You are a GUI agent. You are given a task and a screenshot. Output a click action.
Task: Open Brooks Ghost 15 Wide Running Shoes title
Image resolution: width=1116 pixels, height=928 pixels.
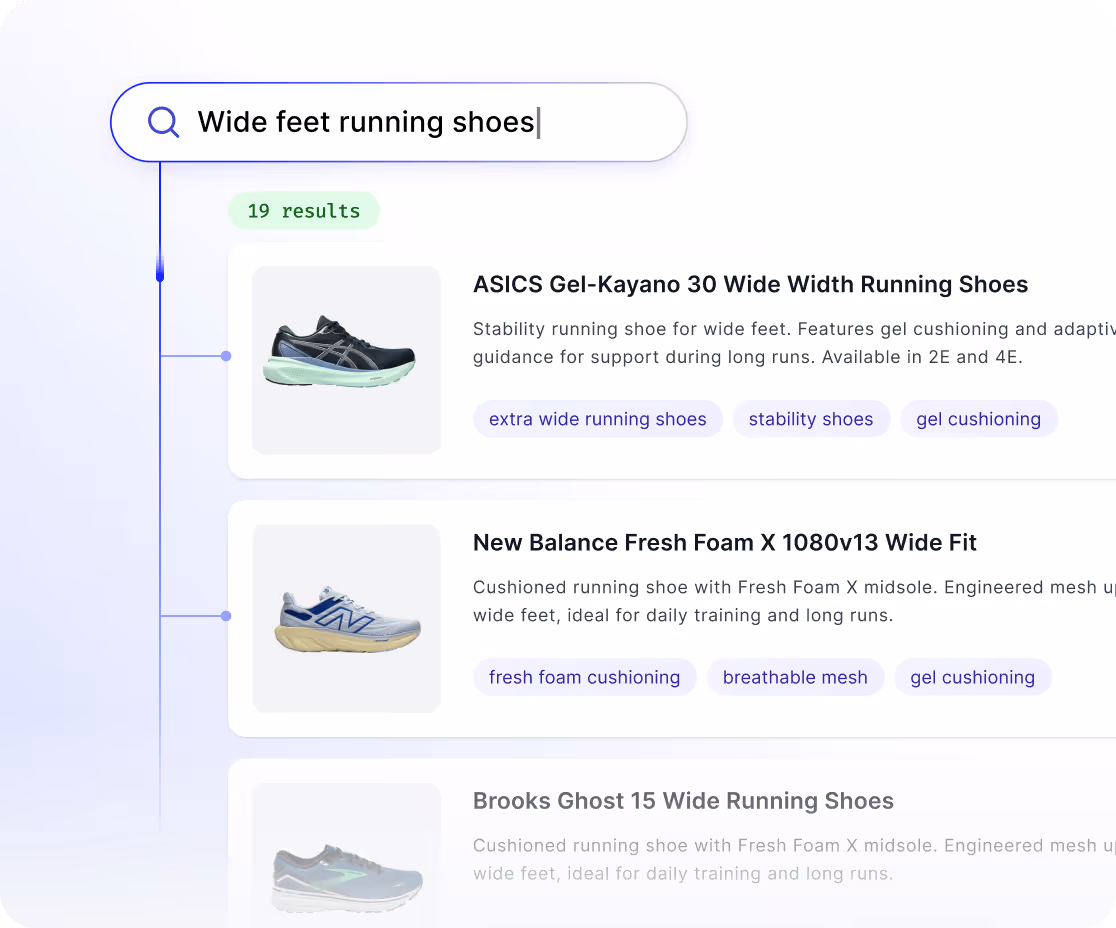tap(683, 801)
